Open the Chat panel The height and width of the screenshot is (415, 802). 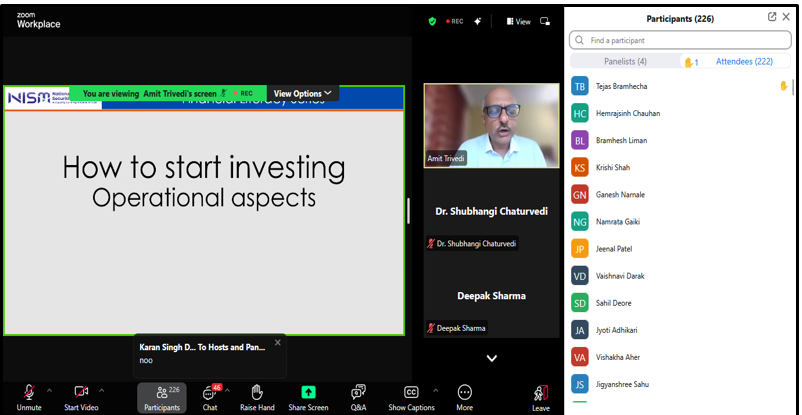(210, 392)
